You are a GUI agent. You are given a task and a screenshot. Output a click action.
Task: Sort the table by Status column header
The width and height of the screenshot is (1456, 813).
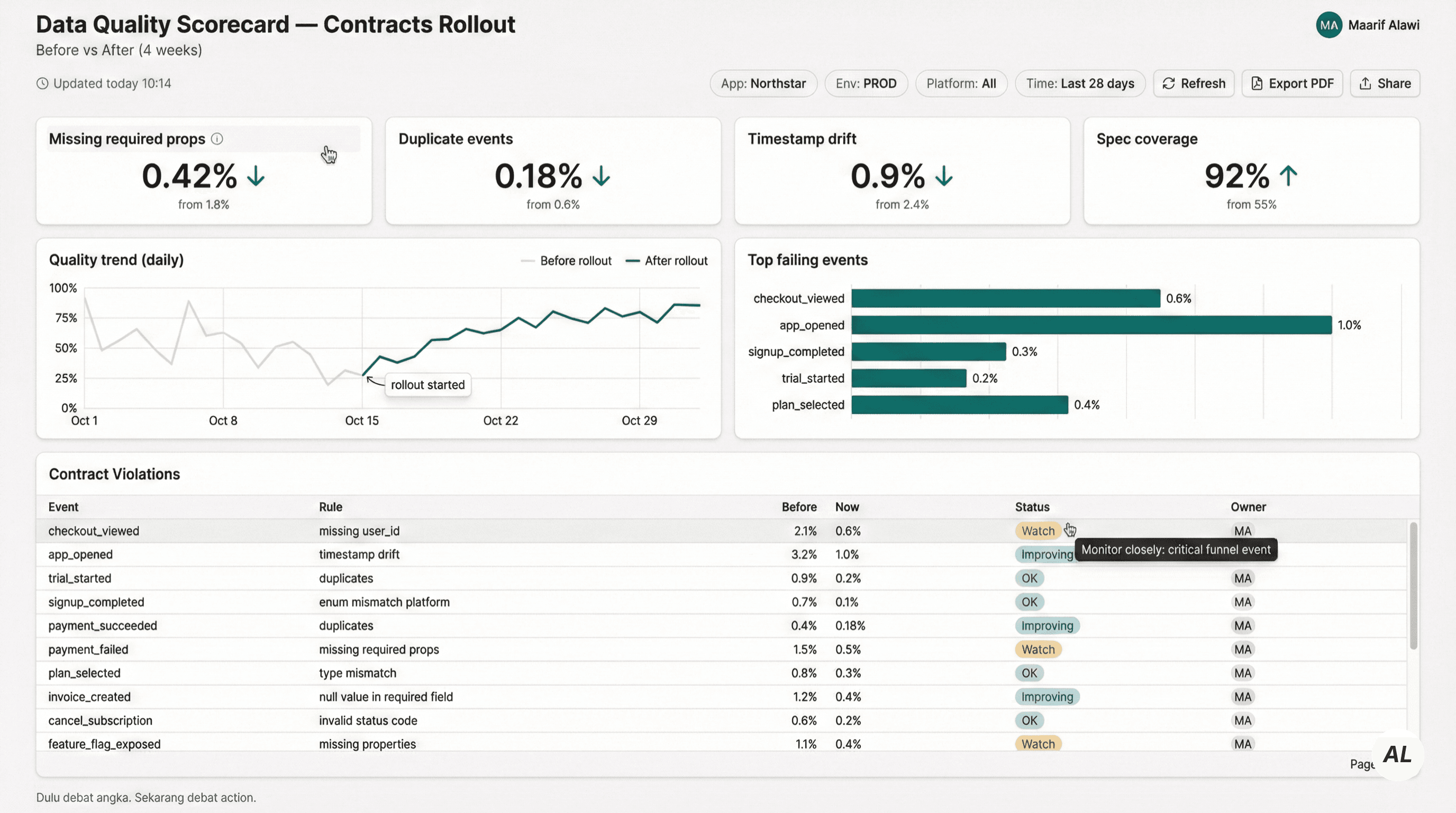pyautogui.click(x=1032, y=507)
